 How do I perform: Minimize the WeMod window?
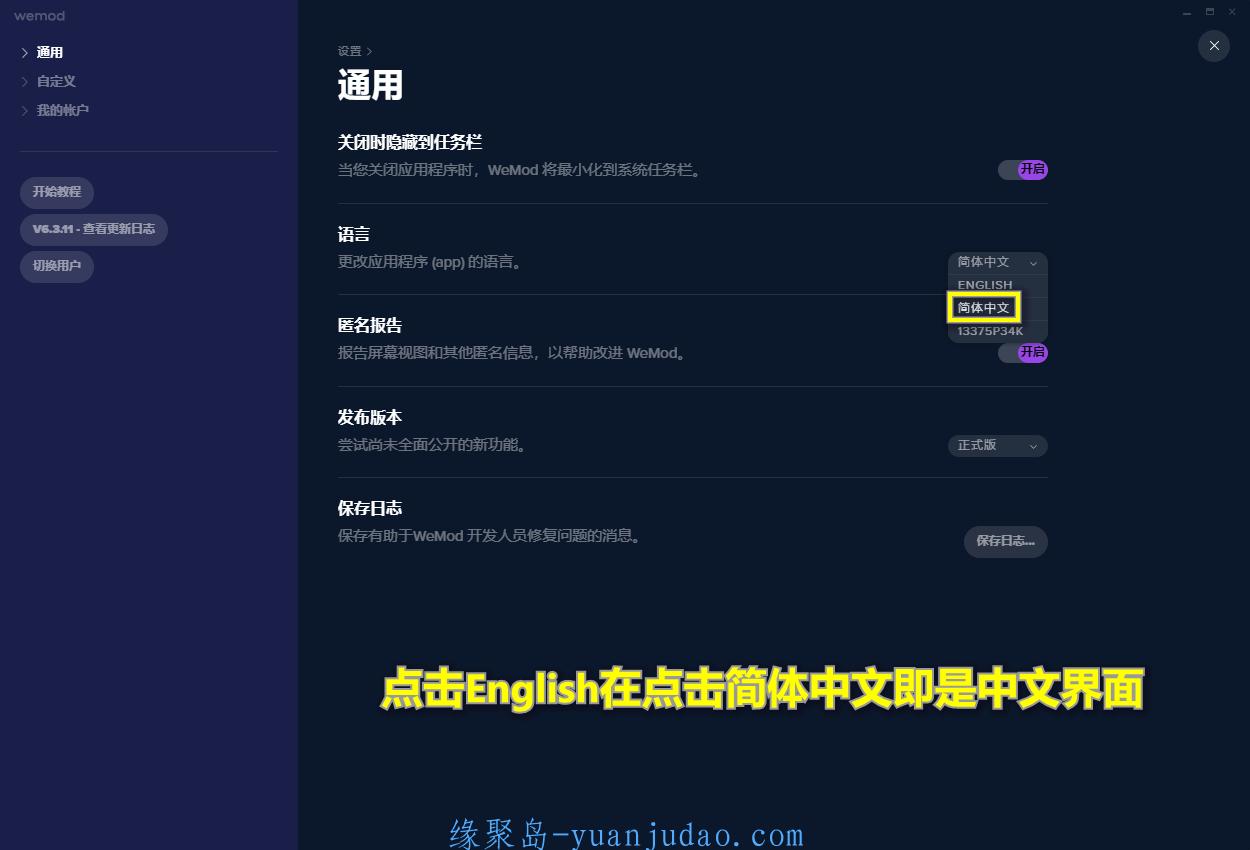1187,12
